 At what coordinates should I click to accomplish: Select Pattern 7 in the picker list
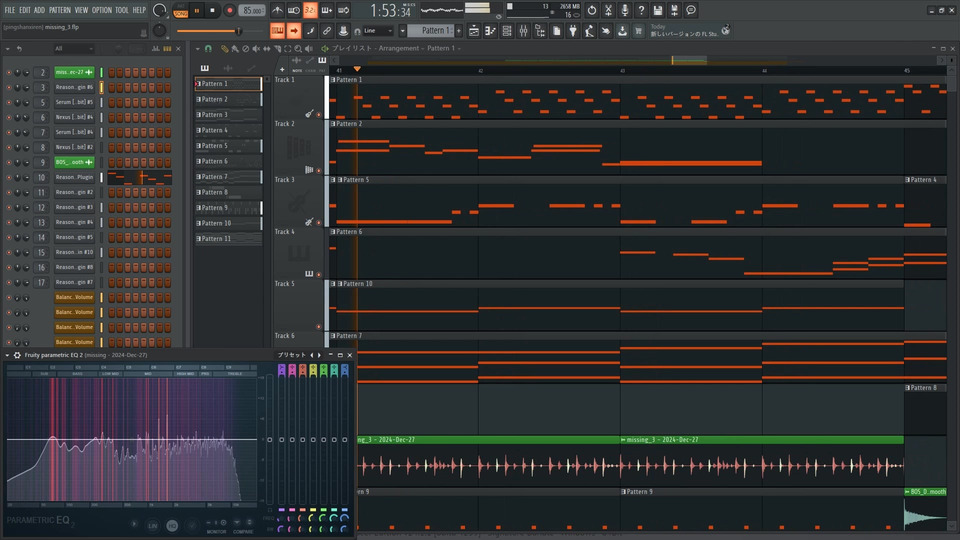click(228, 177)
